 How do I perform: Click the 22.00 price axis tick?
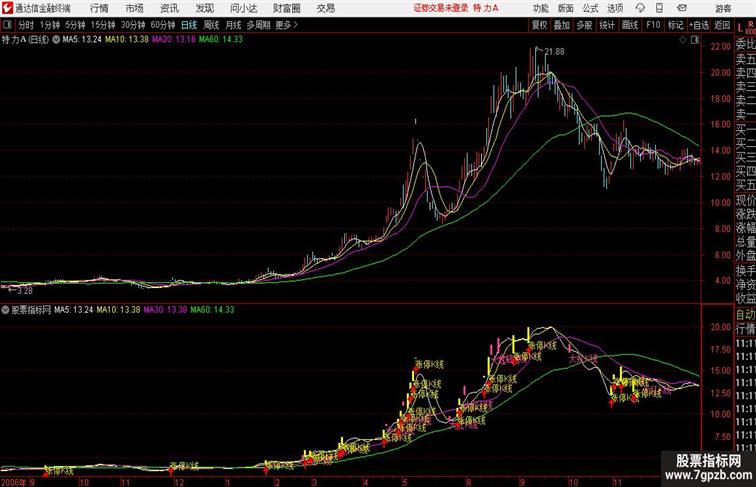click(721, 46)
